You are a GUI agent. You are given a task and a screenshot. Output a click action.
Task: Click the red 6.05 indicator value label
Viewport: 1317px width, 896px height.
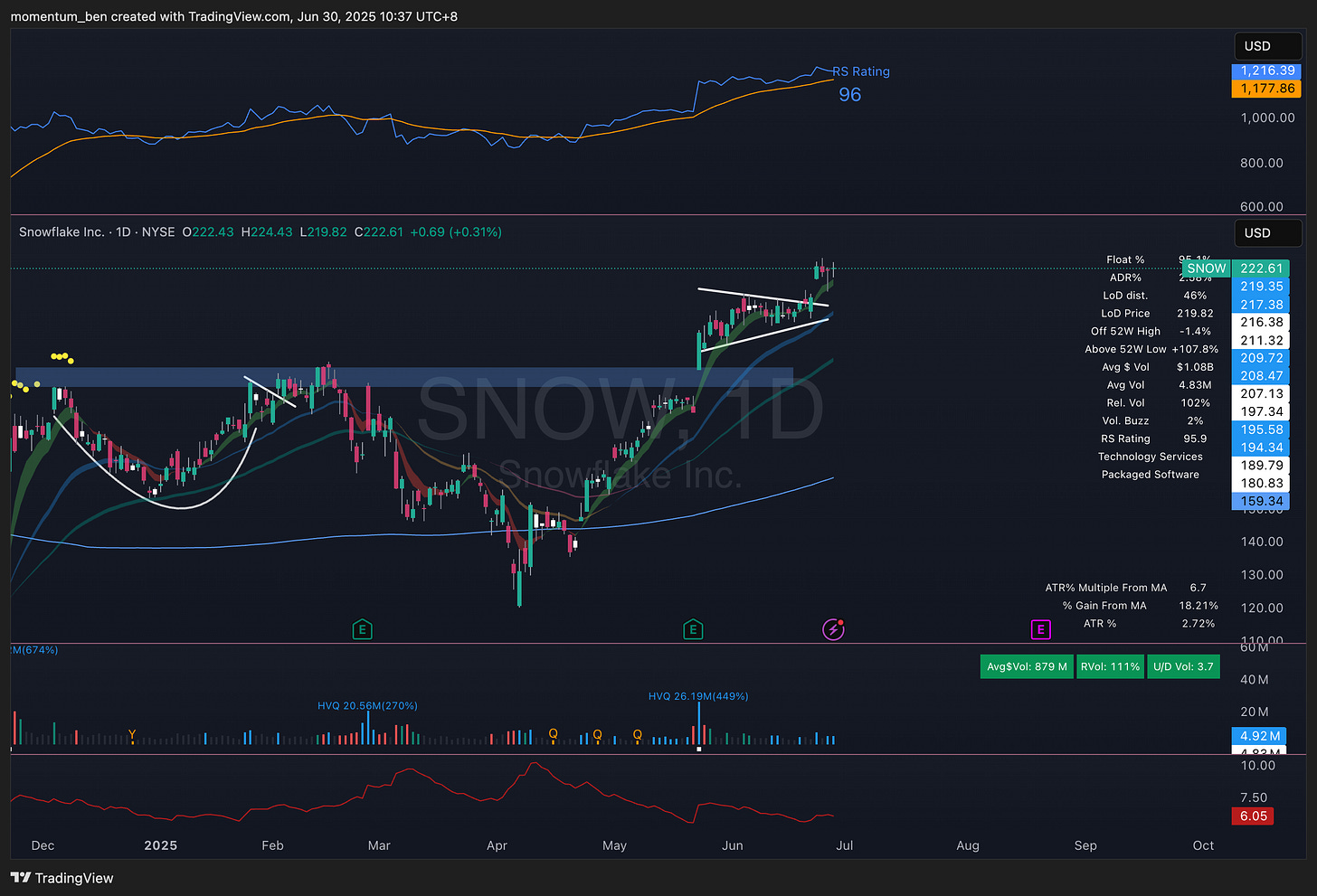[1253, 816]
